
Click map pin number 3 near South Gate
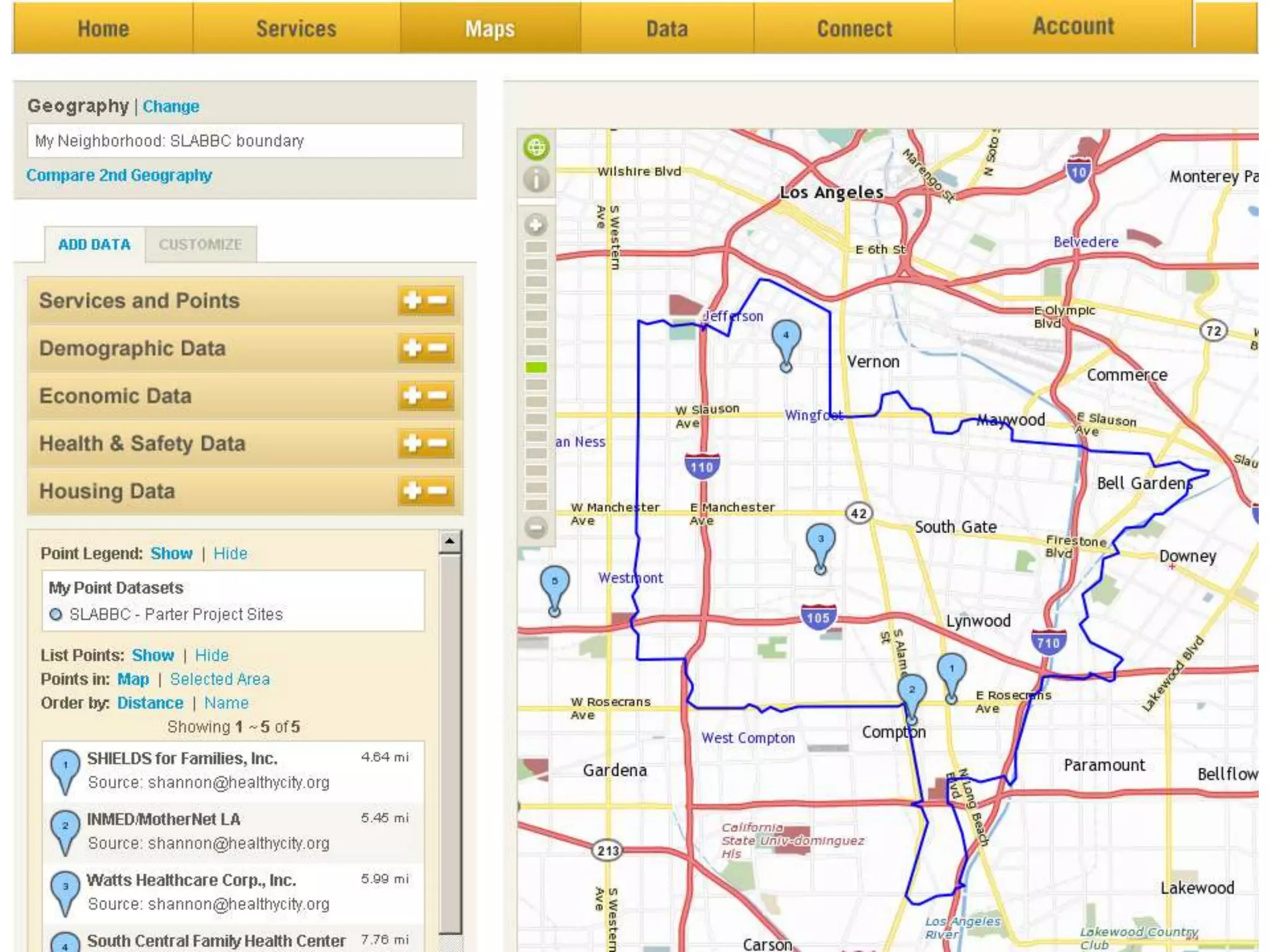coord(820,541)
